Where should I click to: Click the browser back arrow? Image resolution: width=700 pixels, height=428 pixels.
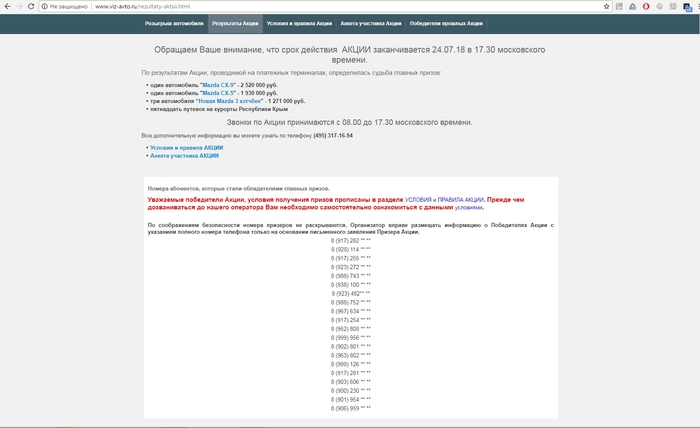[x=6, y=6]
